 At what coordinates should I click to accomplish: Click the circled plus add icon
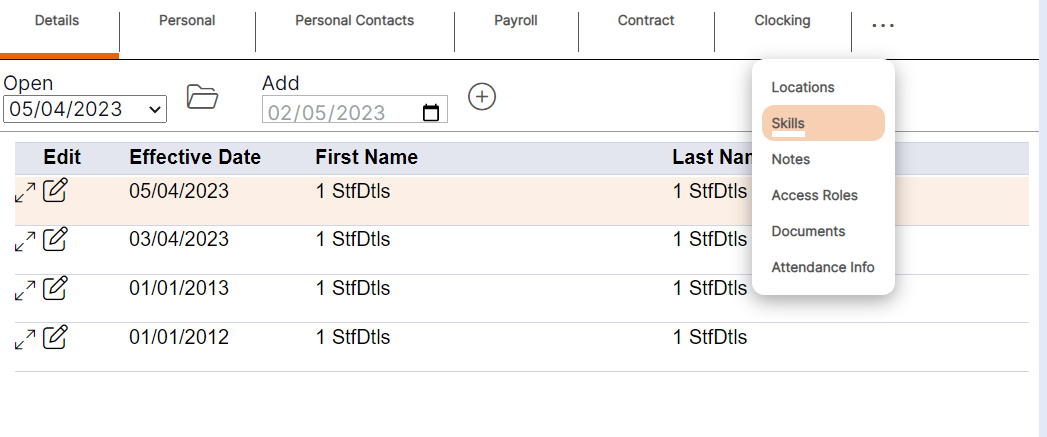click(483, 97)
